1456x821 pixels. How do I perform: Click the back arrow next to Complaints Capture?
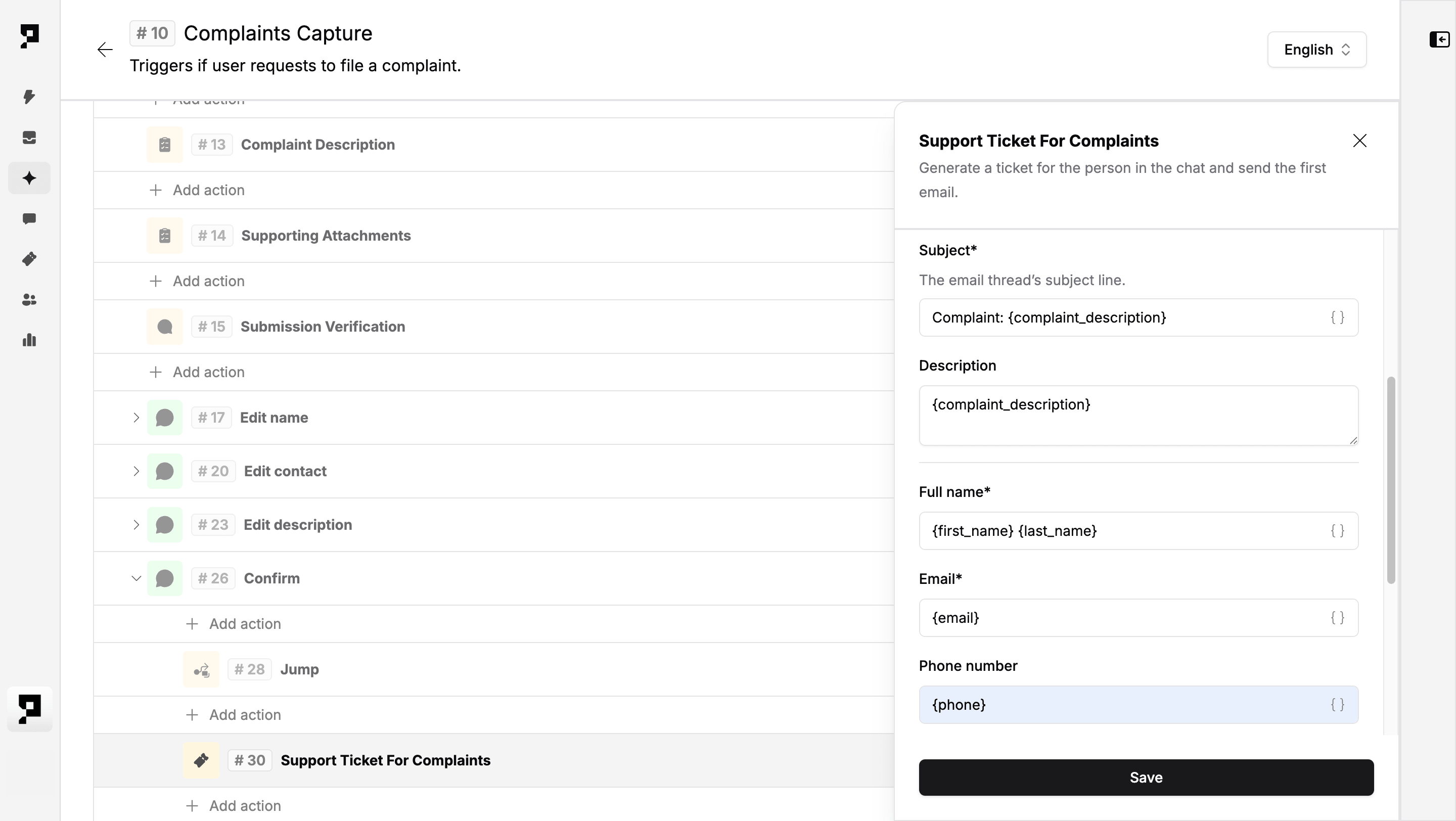pos(105,50)
